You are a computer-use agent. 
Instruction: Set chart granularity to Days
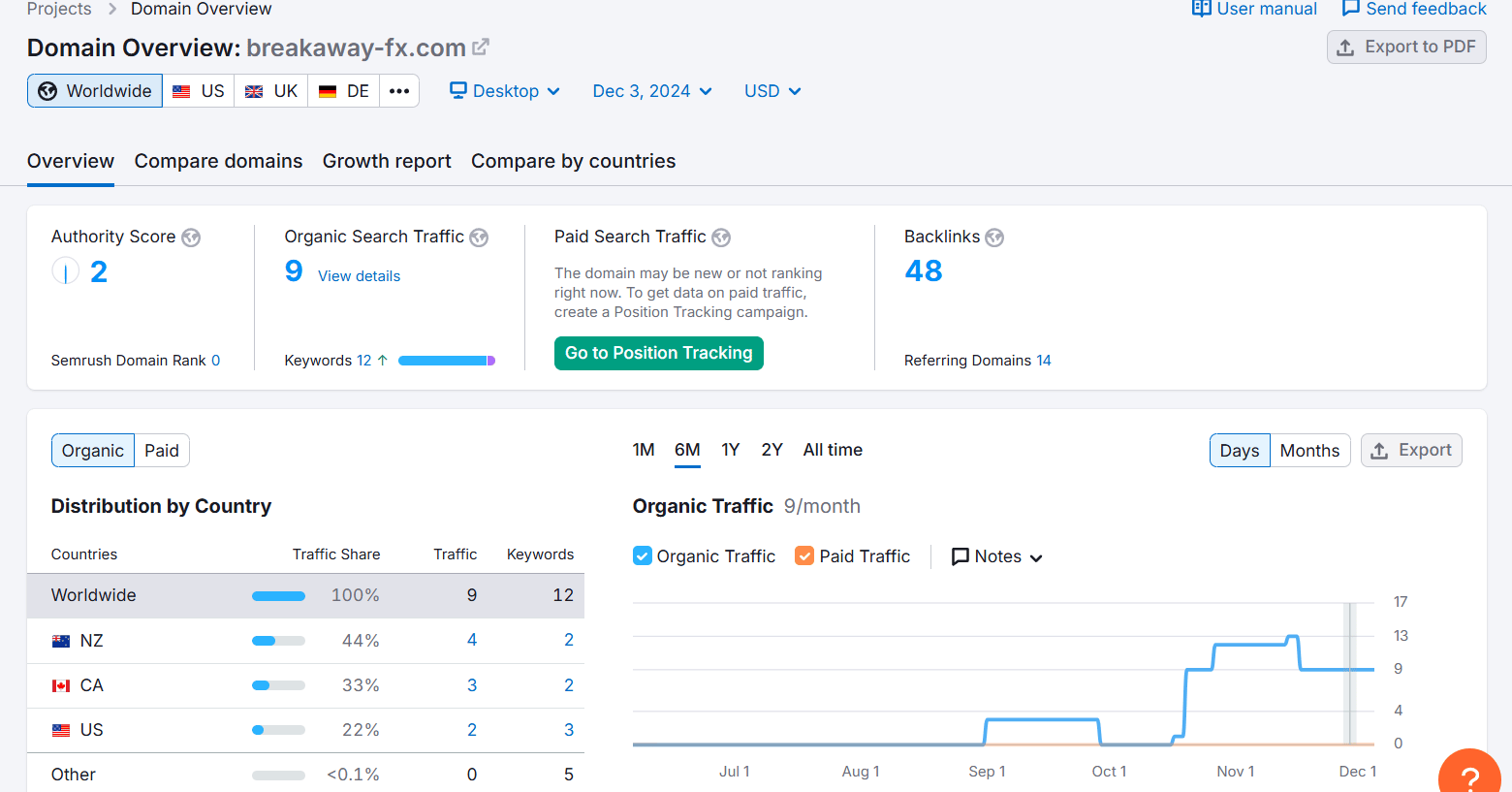[x=1240, y=451]
